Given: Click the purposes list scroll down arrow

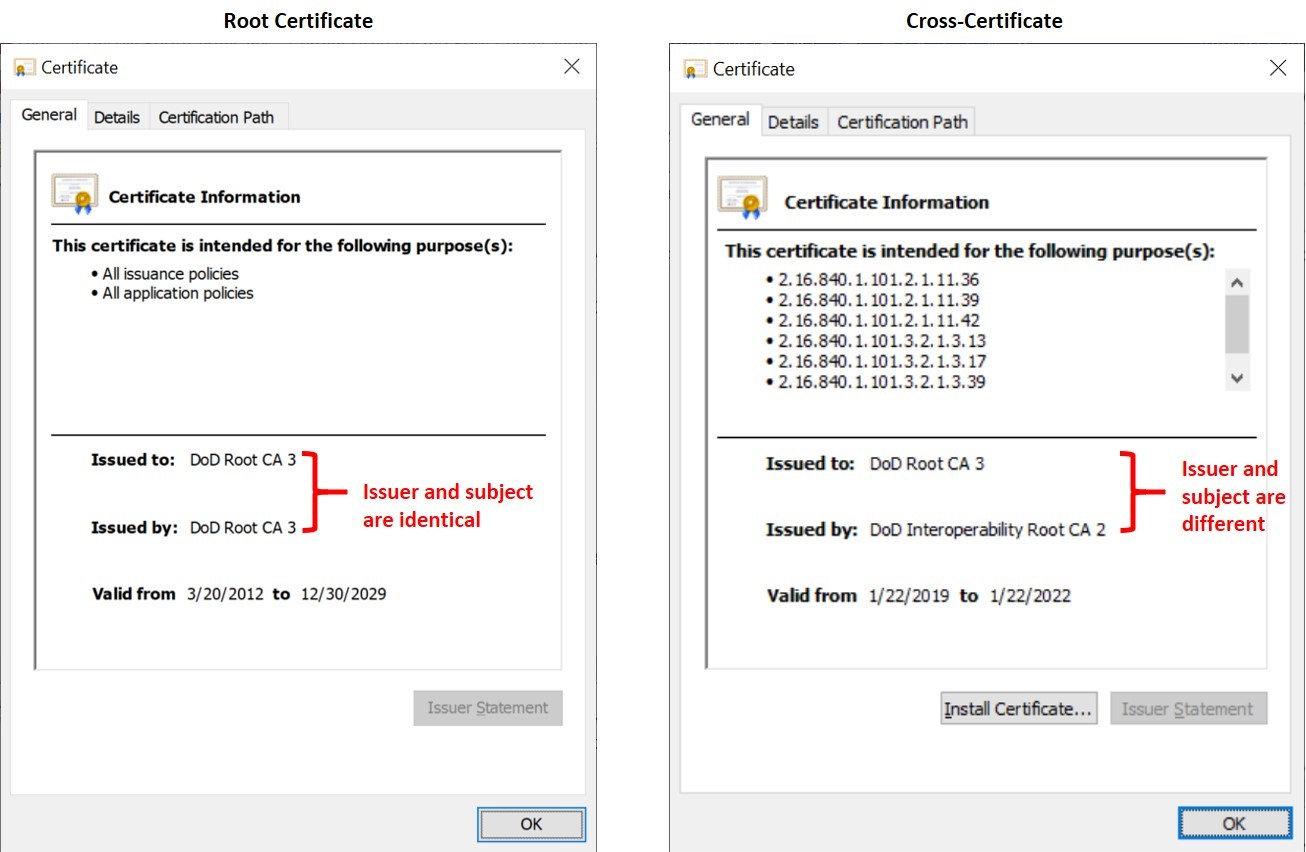Looking at the screenshot, I should tap(1237, 378).
